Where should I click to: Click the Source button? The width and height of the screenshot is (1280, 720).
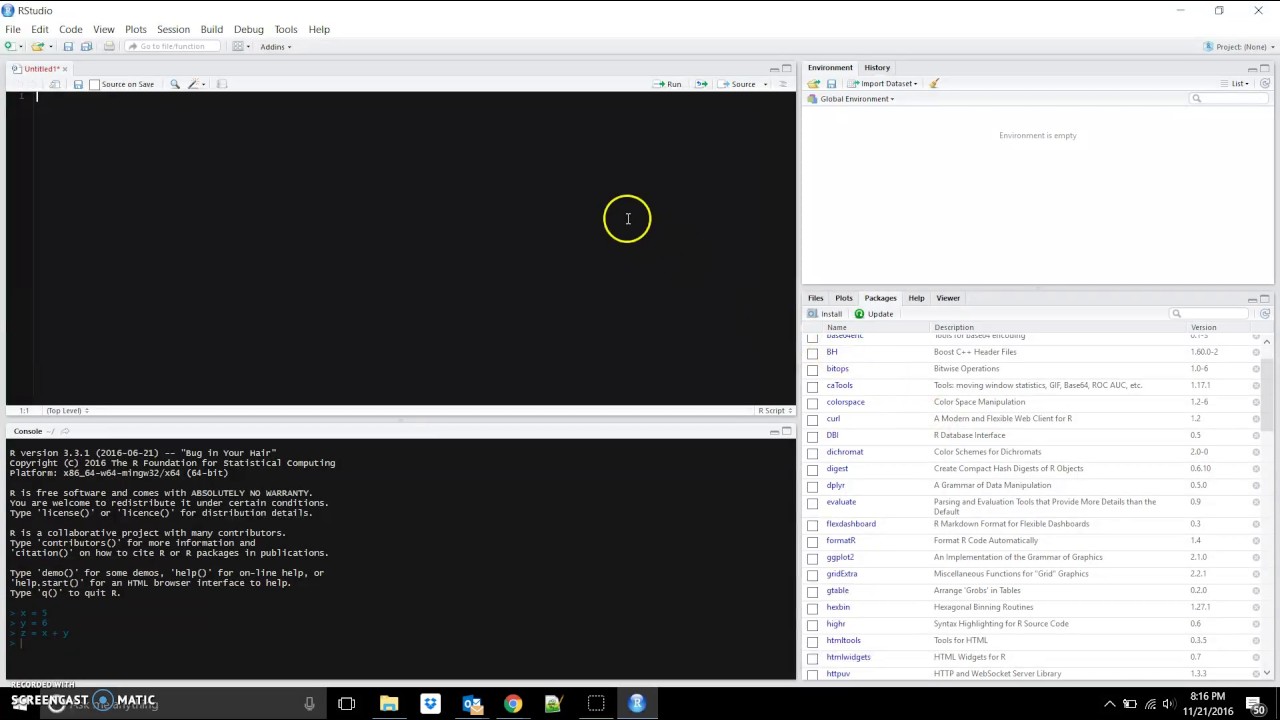738,84
